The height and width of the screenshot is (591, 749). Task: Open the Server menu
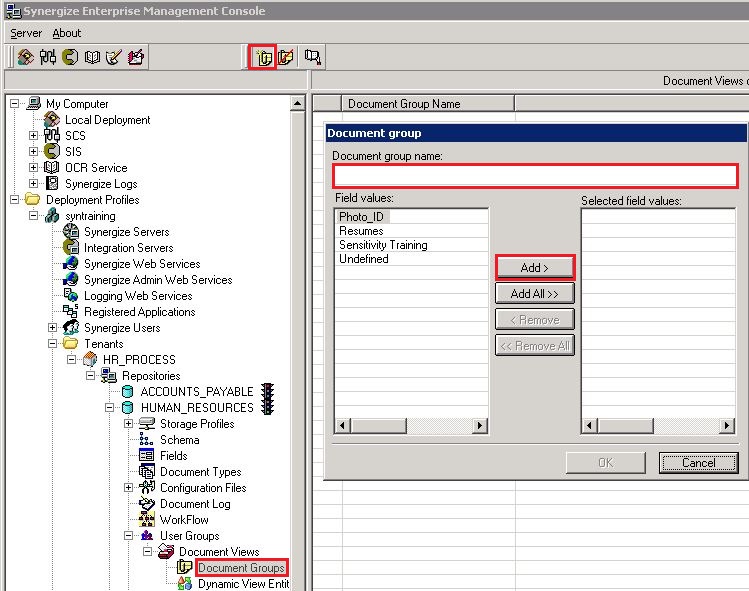click(26, 33)
